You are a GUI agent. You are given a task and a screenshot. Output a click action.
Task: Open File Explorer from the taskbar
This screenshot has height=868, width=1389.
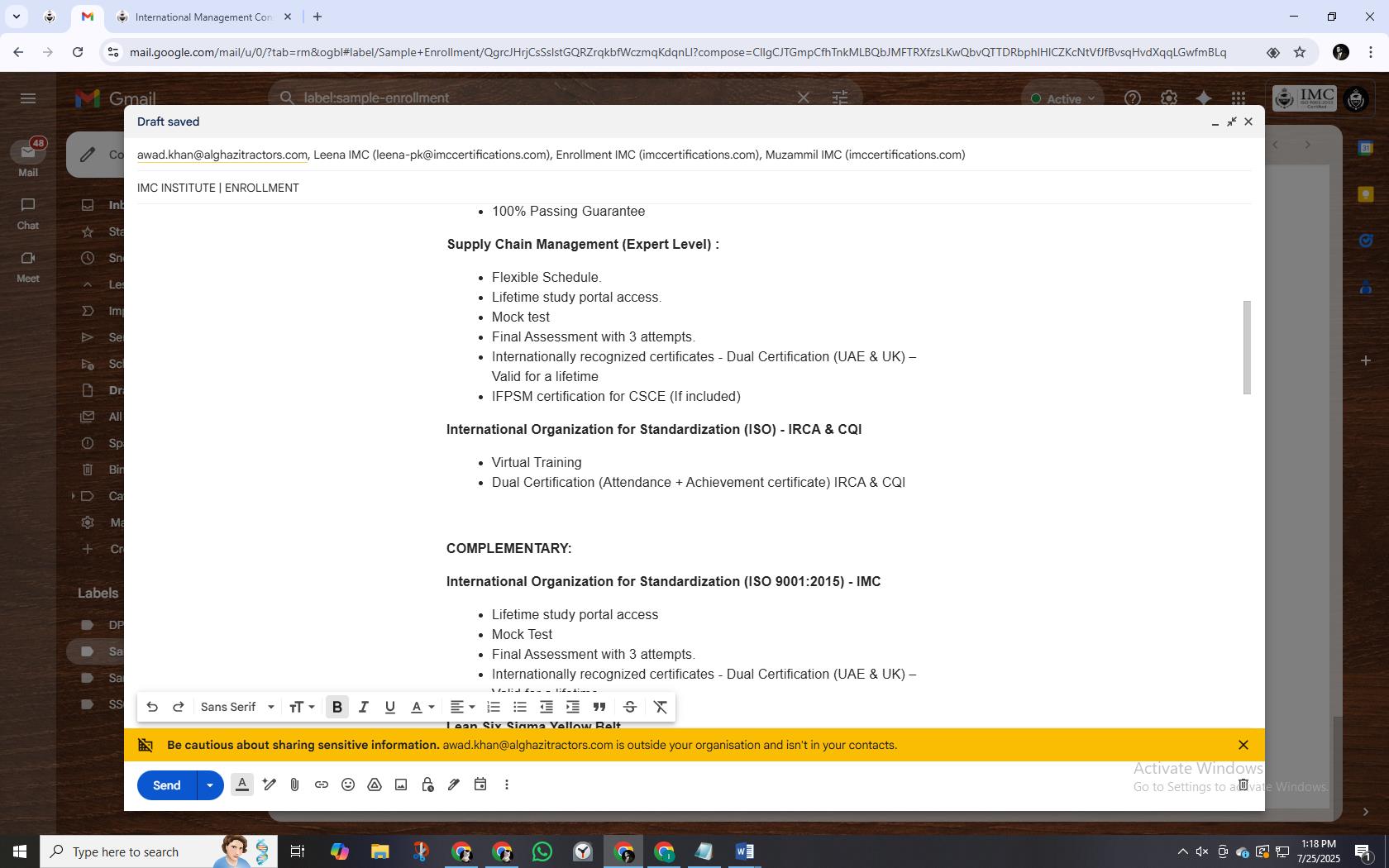pos(379,851)
